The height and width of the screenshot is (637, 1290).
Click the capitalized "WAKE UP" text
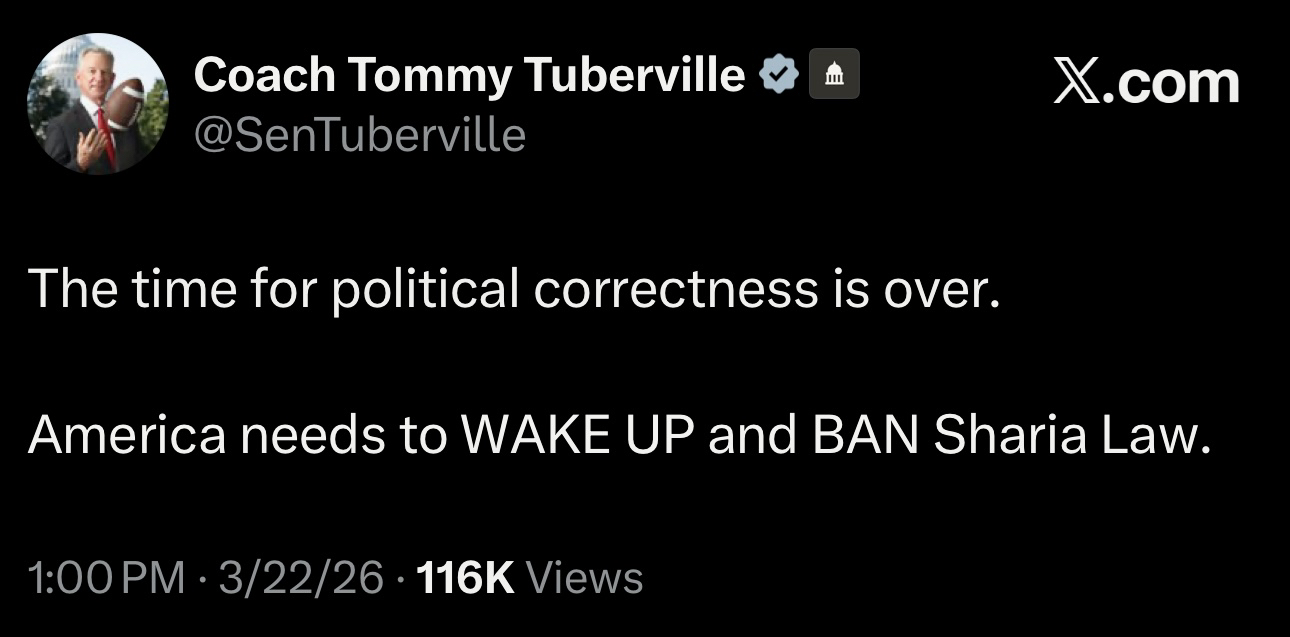pyautogui.click(x=576, y=435)
